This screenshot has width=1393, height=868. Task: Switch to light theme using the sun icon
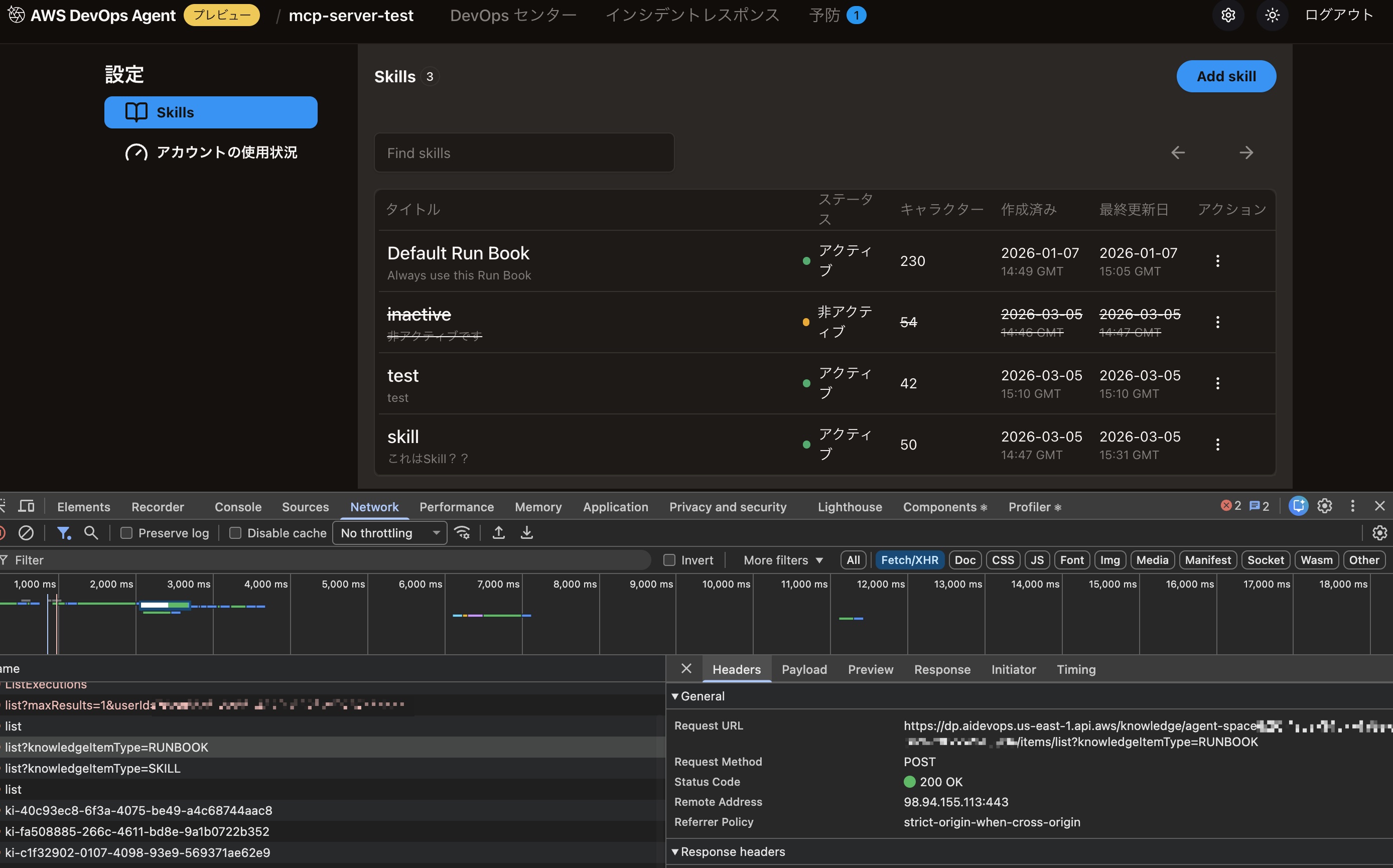1272,15
